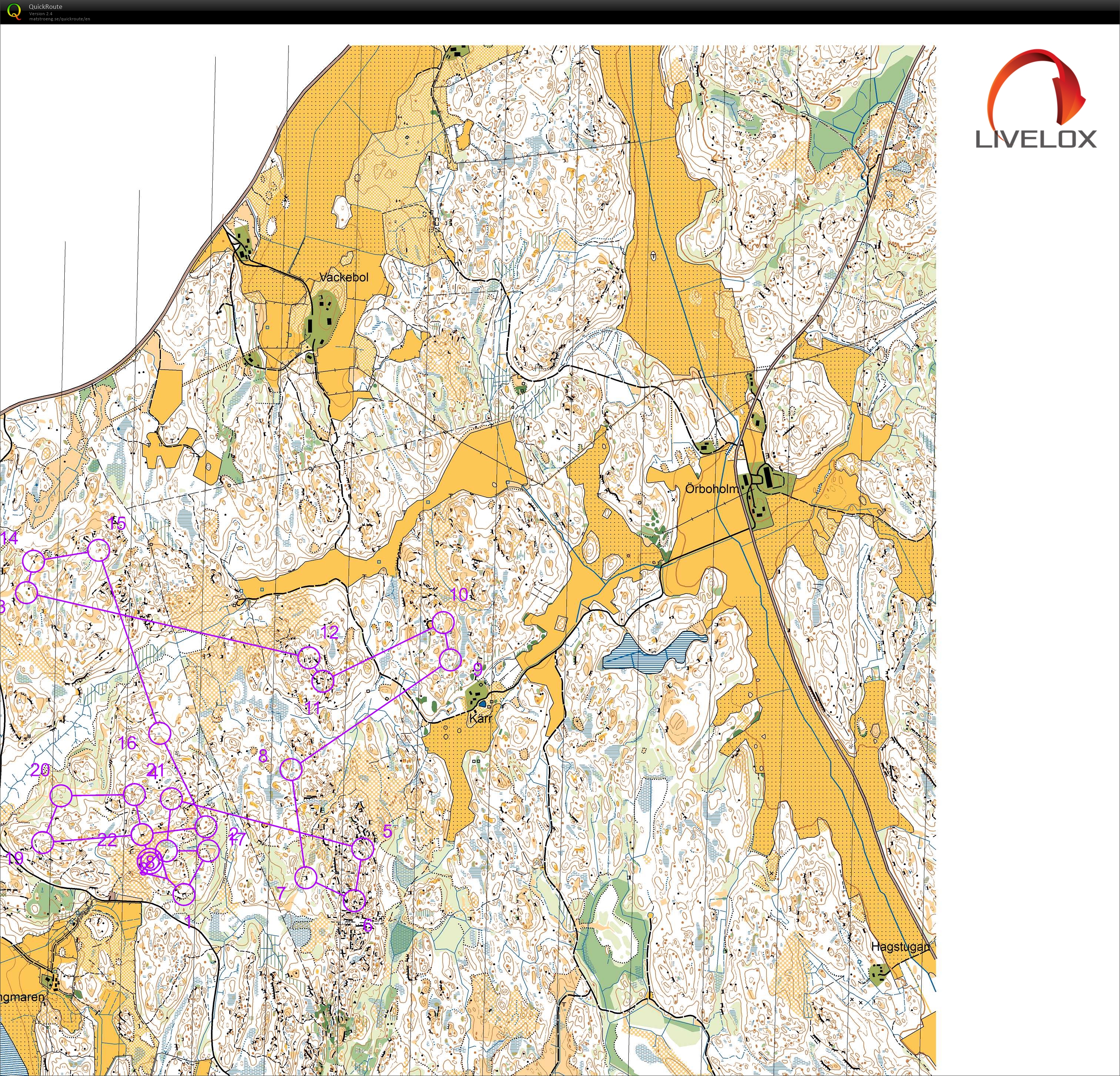Click the purple number label 20
This screenshot has height=1076, width=1120.
click(40, 770)
